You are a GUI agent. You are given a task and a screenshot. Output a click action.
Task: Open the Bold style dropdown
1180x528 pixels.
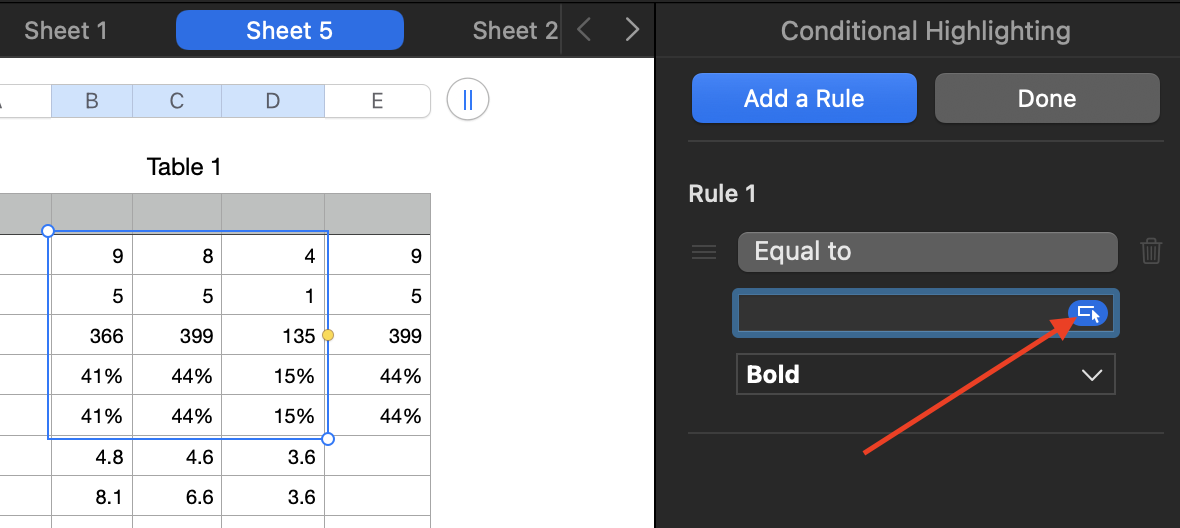tap(925, 375)
